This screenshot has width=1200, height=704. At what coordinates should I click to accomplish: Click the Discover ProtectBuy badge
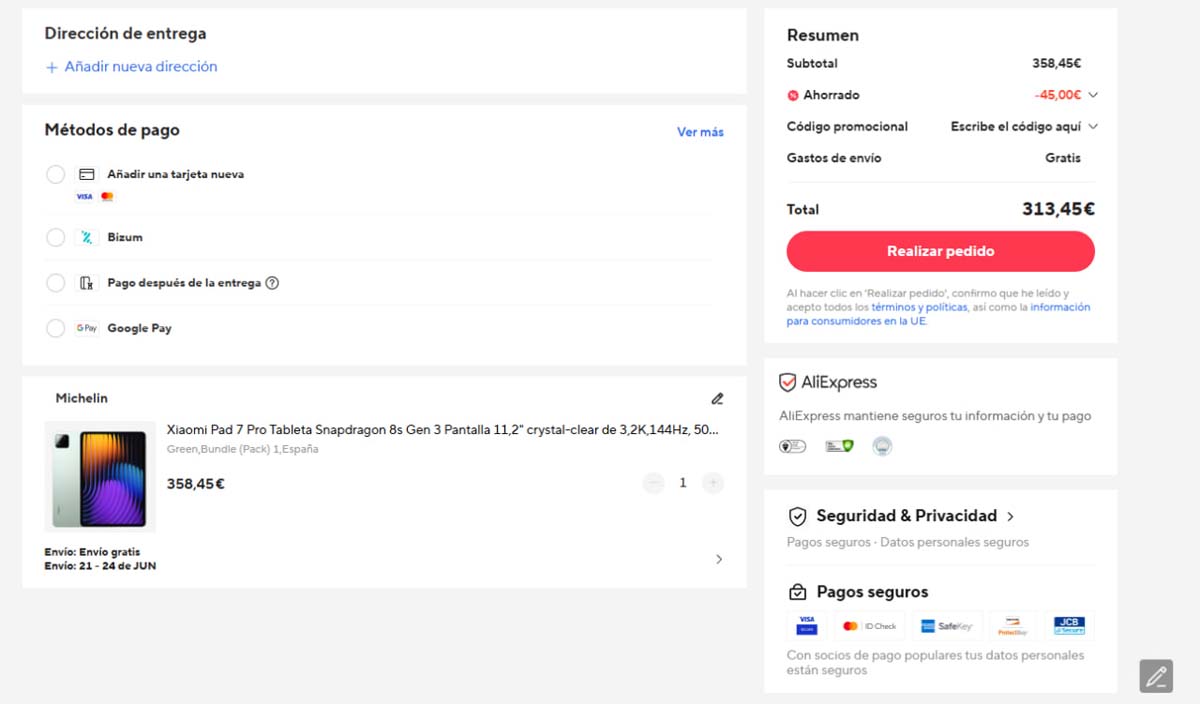tap(1013, 626)
